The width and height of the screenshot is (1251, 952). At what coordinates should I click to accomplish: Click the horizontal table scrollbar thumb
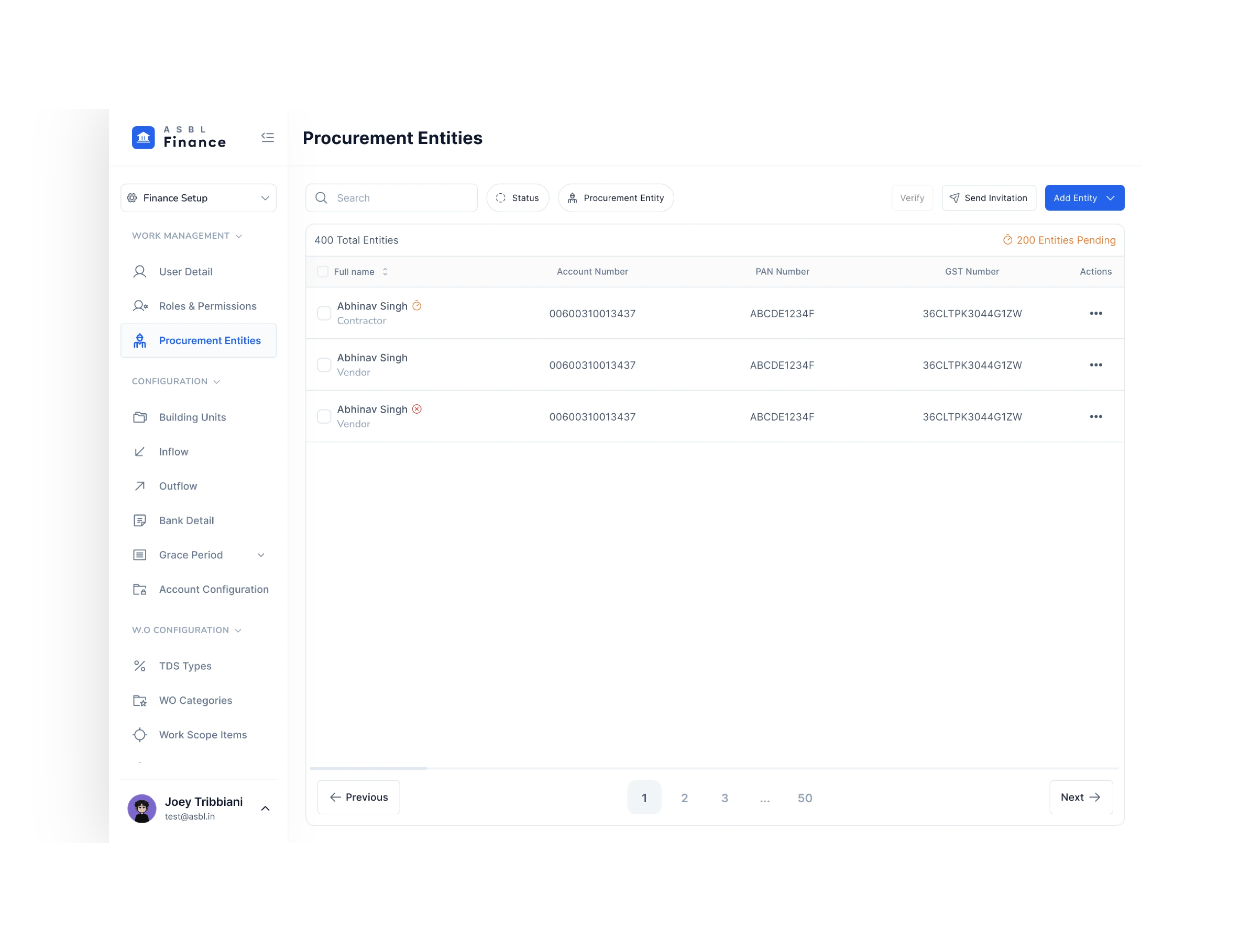point(368,768)
